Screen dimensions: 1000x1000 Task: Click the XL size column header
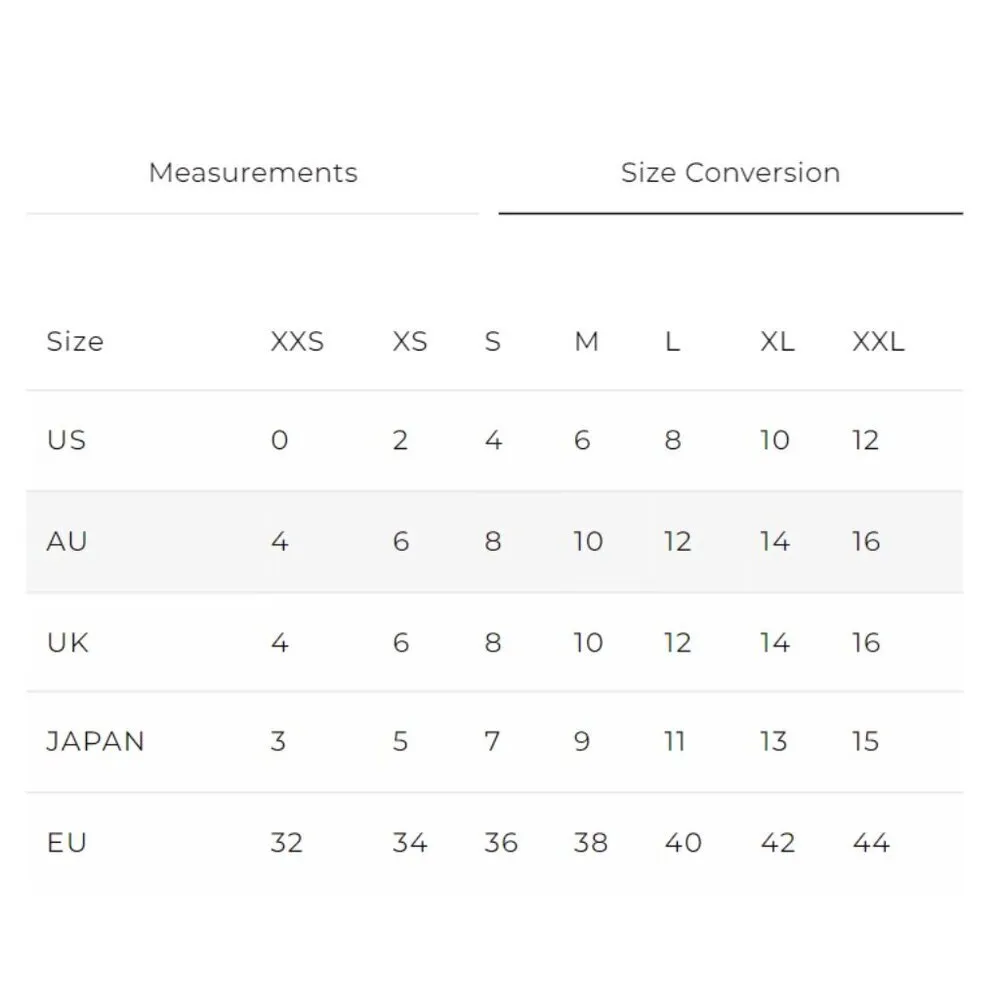pos(777,342)
